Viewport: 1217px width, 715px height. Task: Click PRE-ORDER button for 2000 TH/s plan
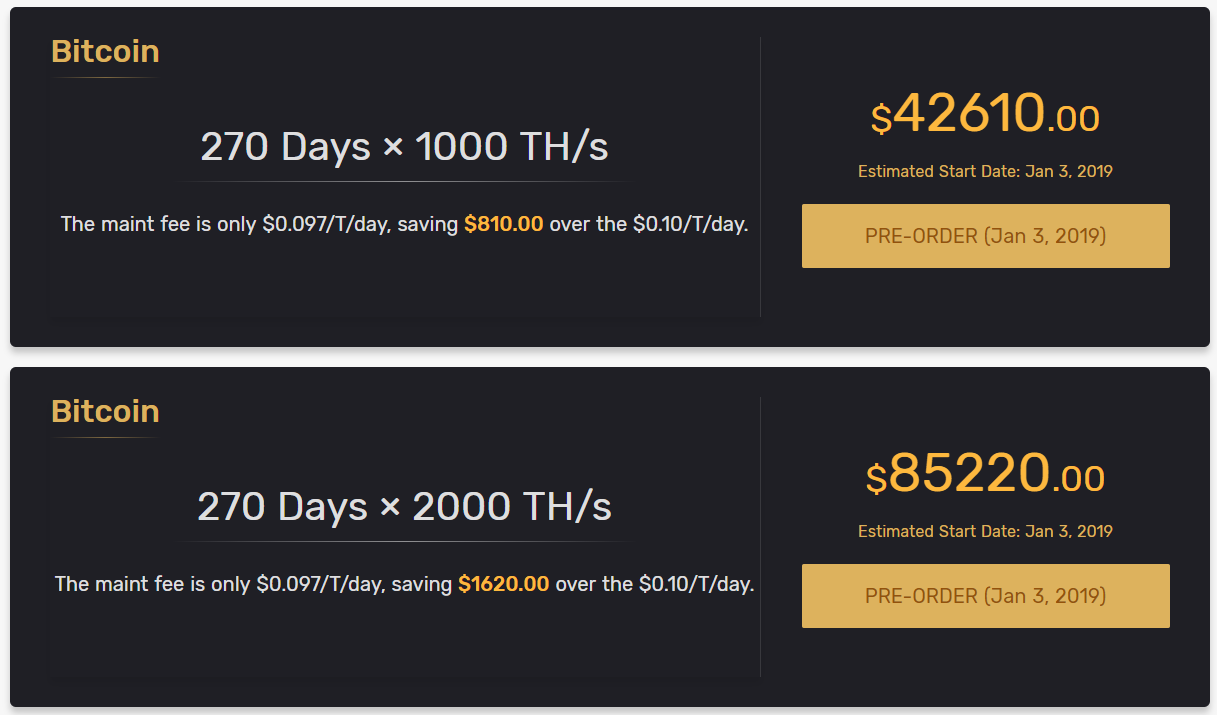(x=985, y=596)
